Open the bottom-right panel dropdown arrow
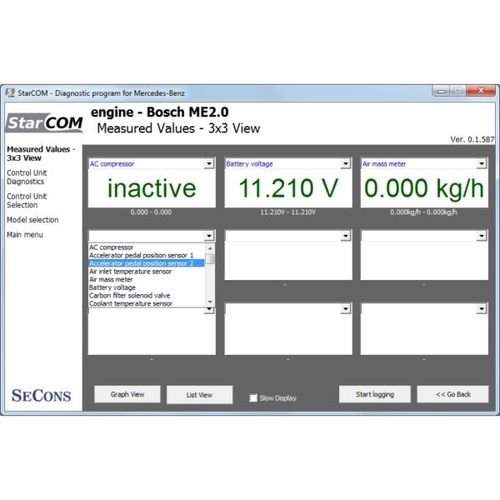The height and width of the screenshot is (500, 500). pyautogui.click(x=482, y=309)
